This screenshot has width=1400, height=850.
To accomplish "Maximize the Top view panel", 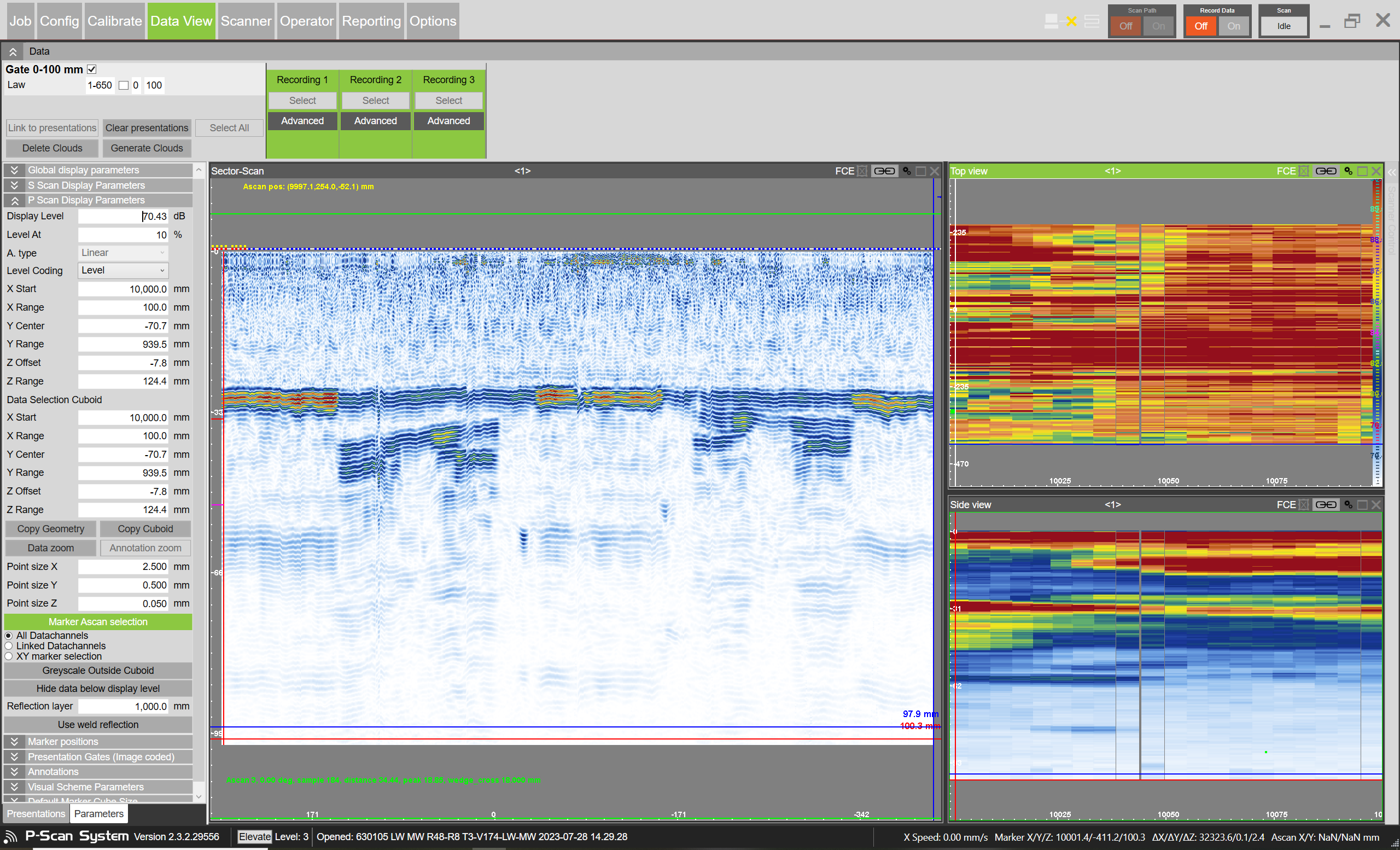I will click(x=1362, y=171).
